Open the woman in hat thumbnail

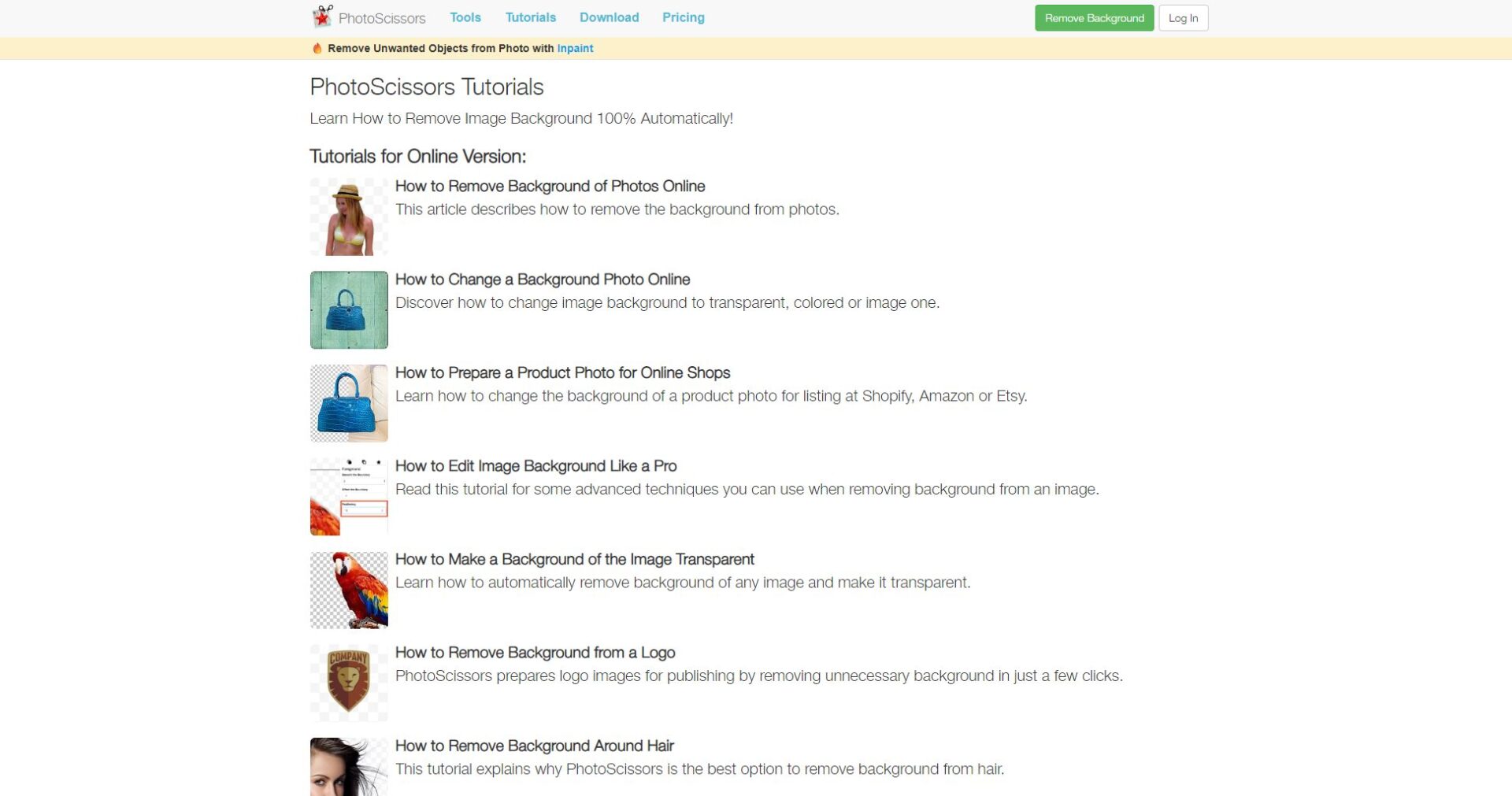tap(349, 217)
